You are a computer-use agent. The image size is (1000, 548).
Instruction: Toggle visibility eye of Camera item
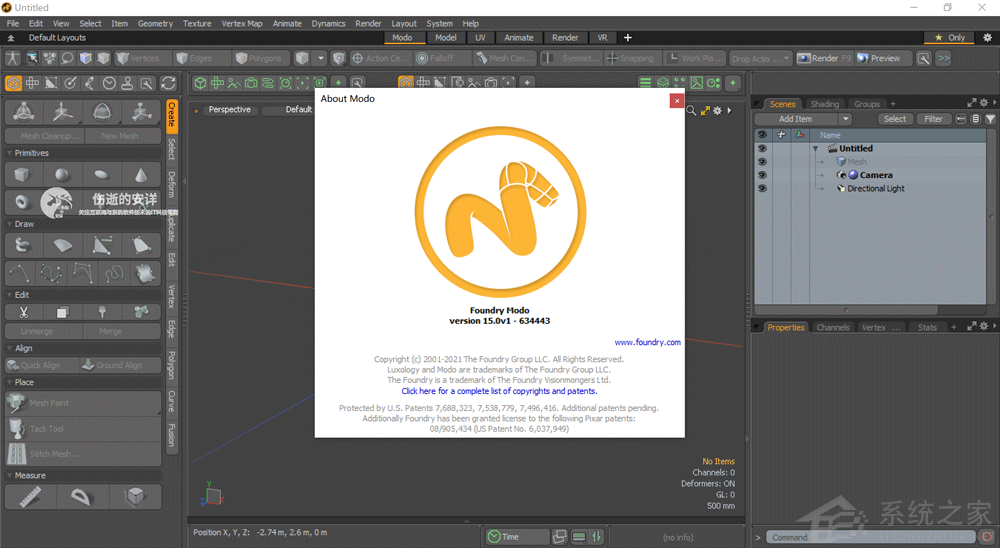[762, 175]
